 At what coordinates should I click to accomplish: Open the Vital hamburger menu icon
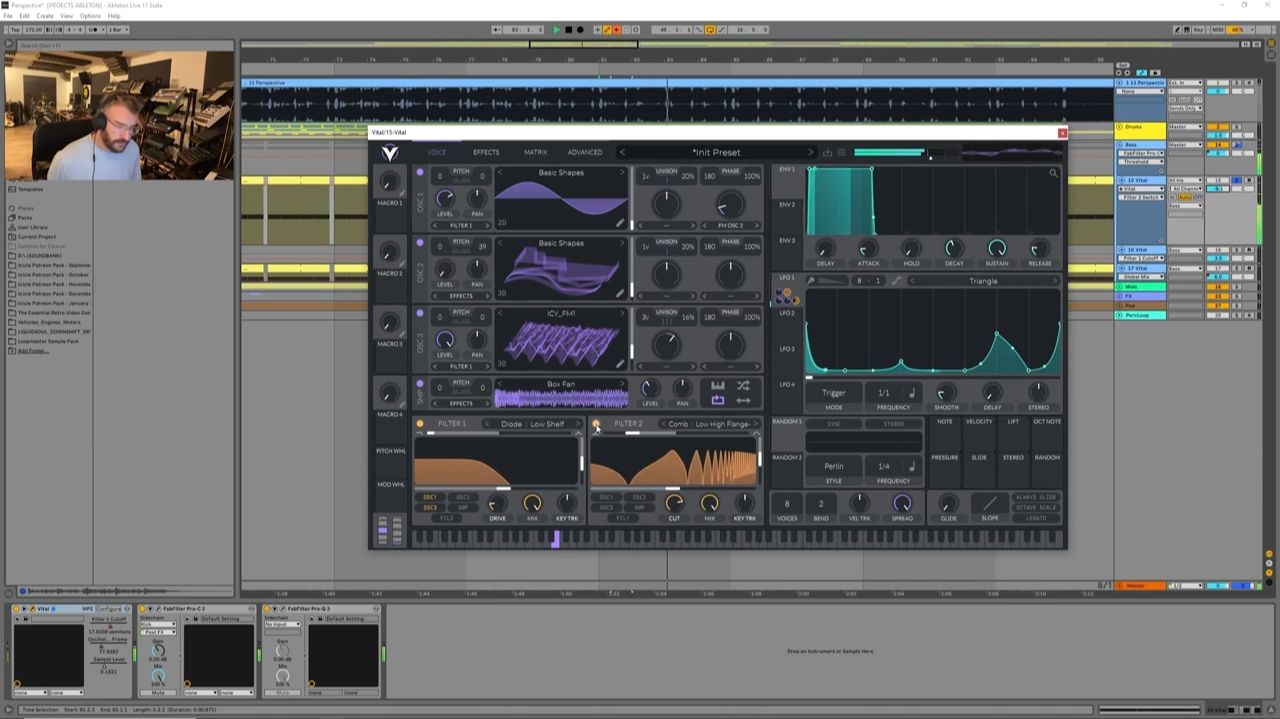pyautogui.click(x=841, y=152)
